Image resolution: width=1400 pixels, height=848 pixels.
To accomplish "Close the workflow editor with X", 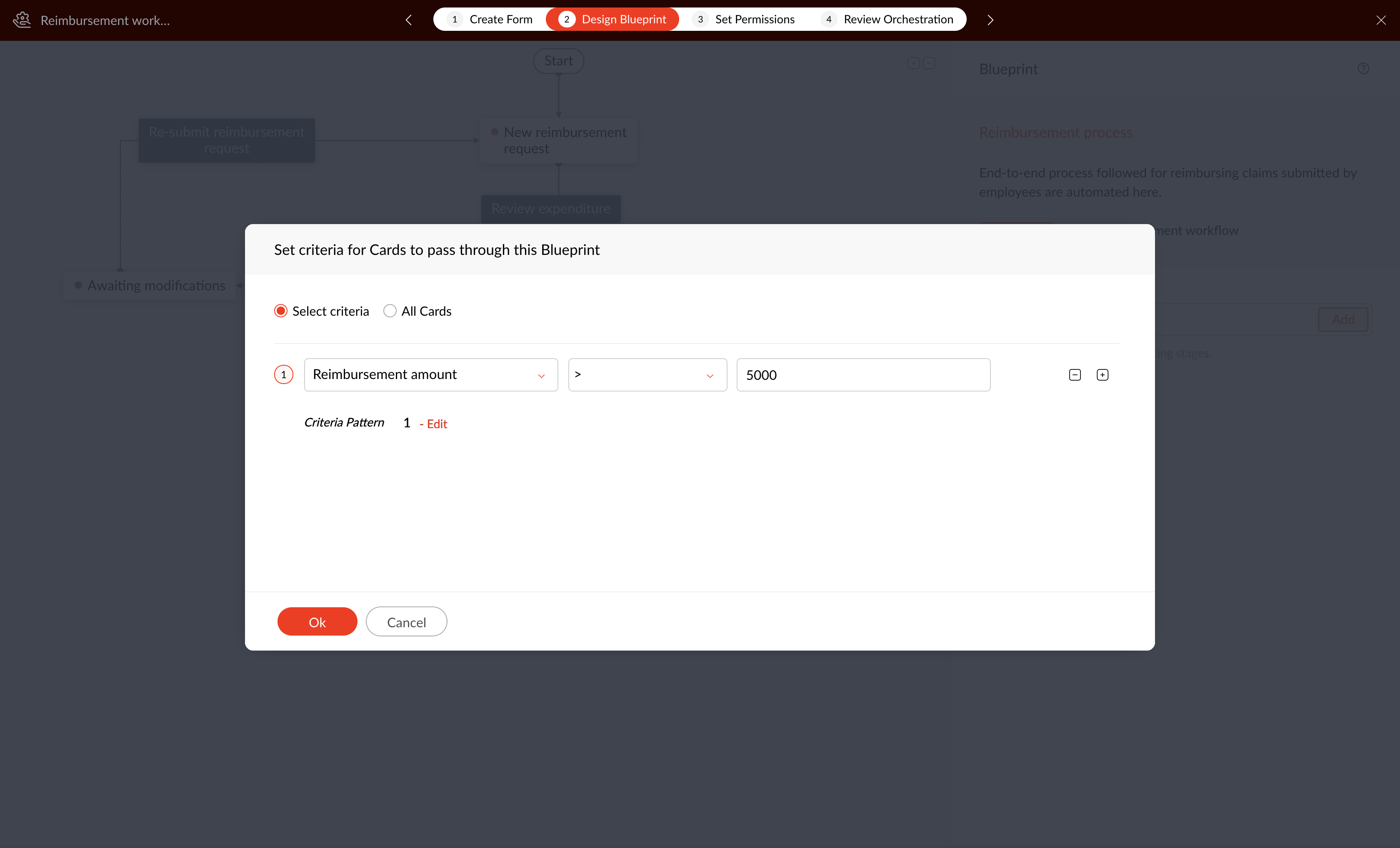I will pos(1381,20).
